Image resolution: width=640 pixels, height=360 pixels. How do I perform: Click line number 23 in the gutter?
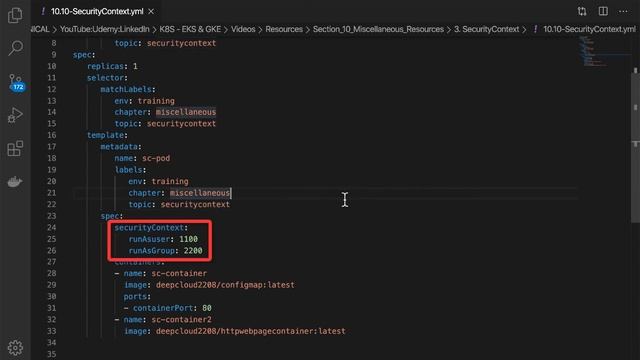point(51,216)
